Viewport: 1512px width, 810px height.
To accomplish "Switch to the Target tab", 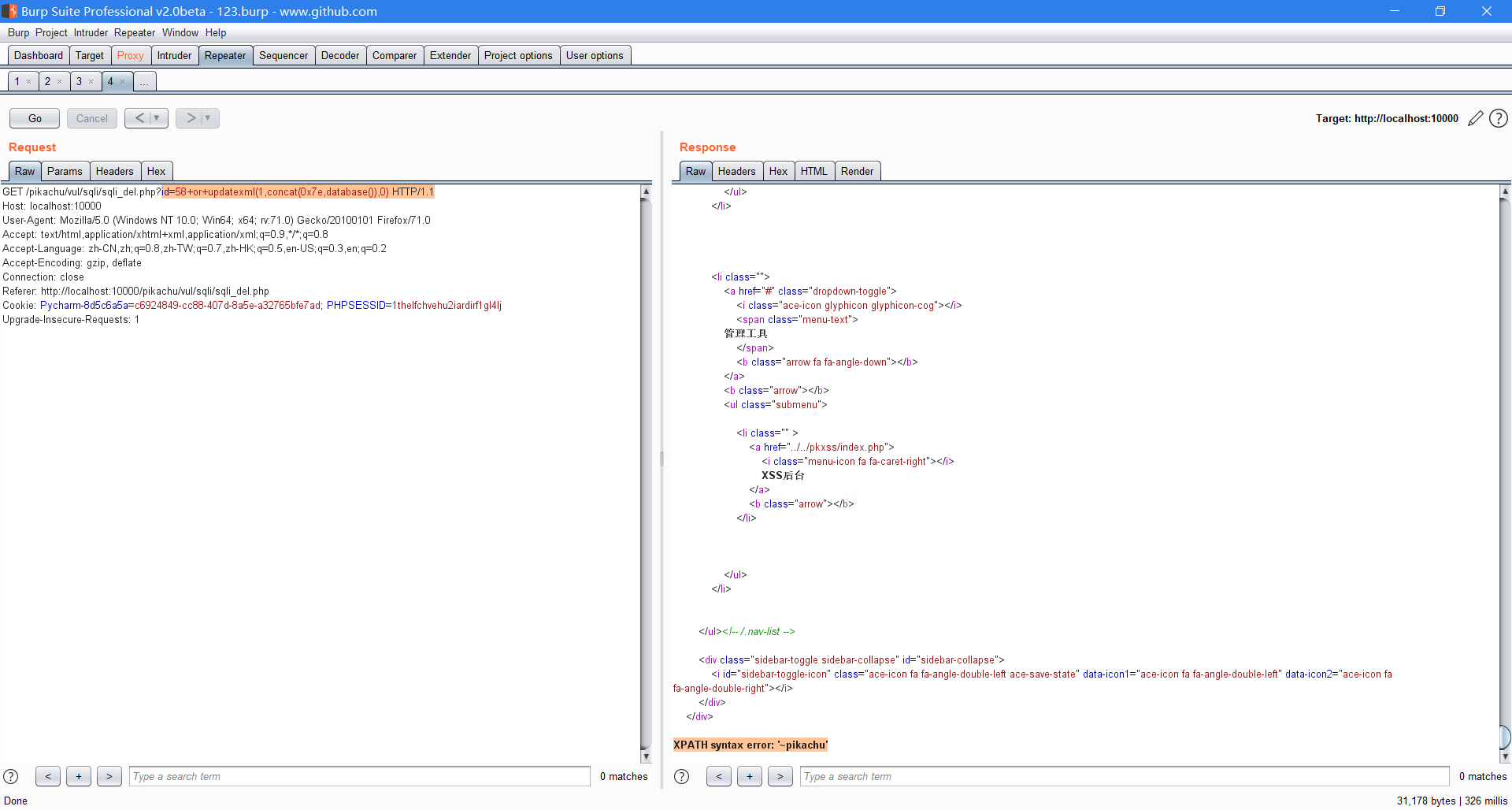I will pos(90,55).
